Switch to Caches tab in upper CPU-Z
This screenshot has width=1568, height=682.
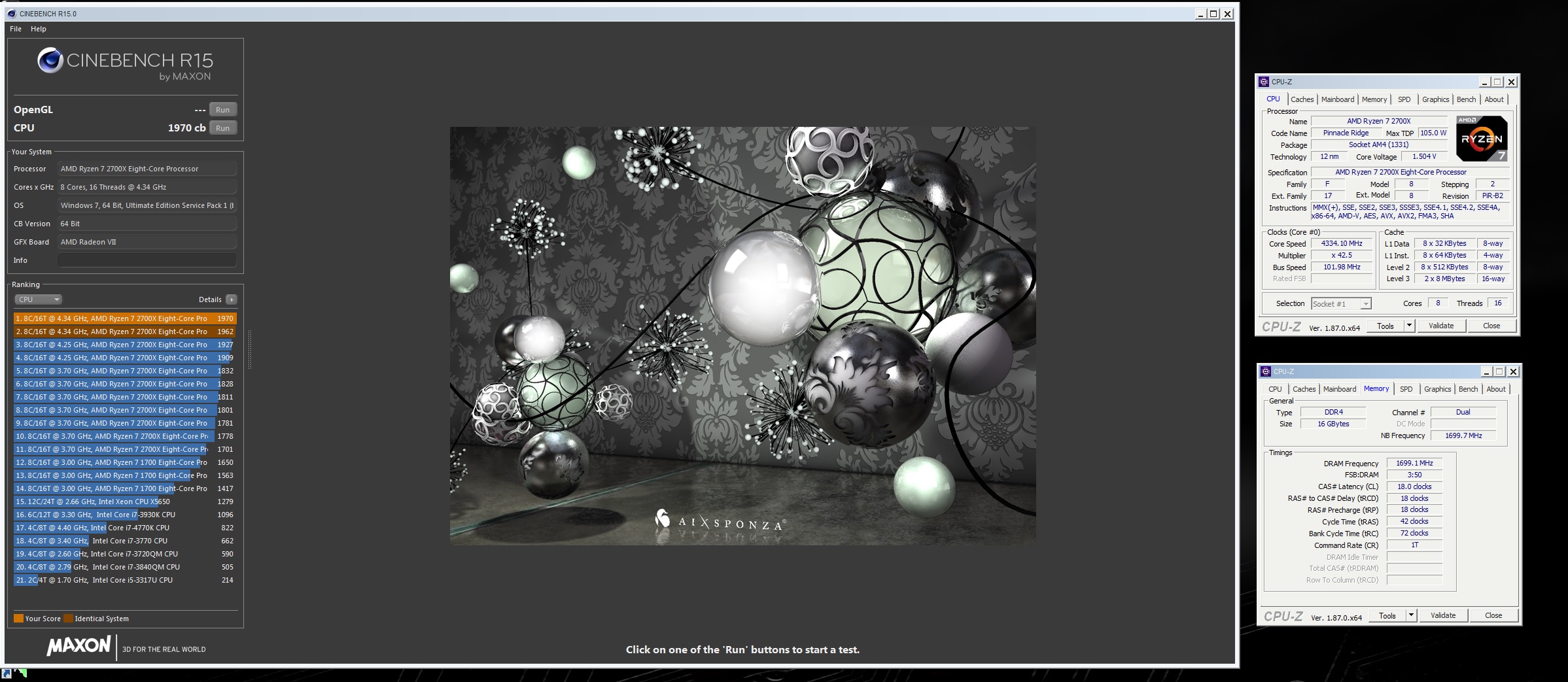coord(1302,99)
